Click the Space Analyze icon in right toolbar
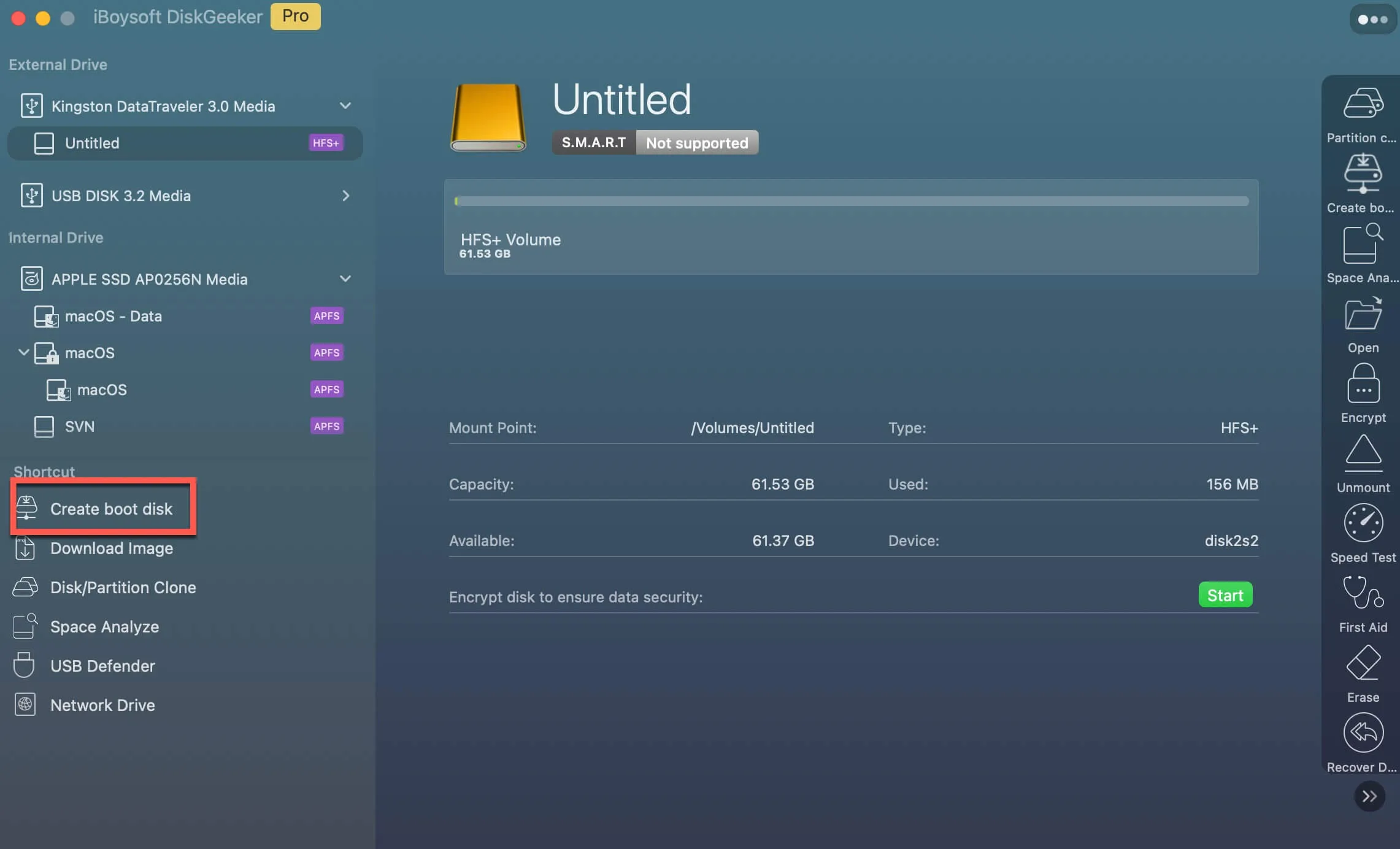The image size is (1400, 849). pos(1363,244)
